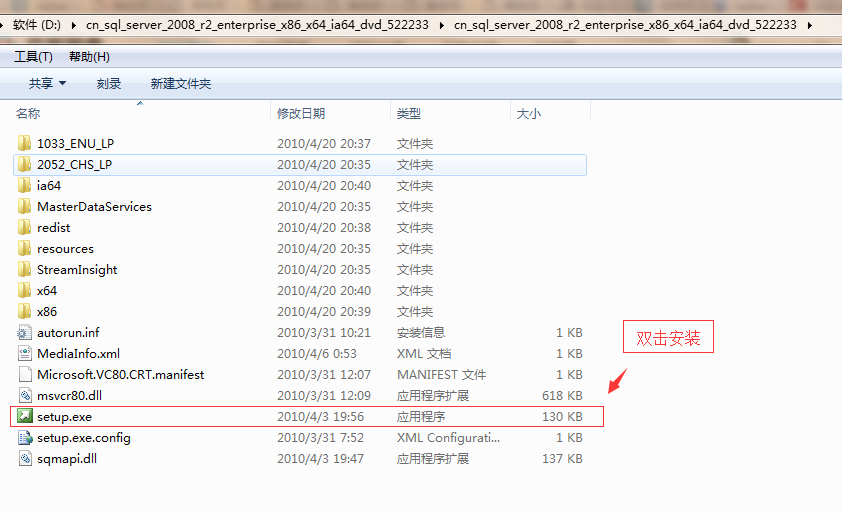Expand the arrow between the two cn_sql_server breadcrumbs

click(441, 25)
